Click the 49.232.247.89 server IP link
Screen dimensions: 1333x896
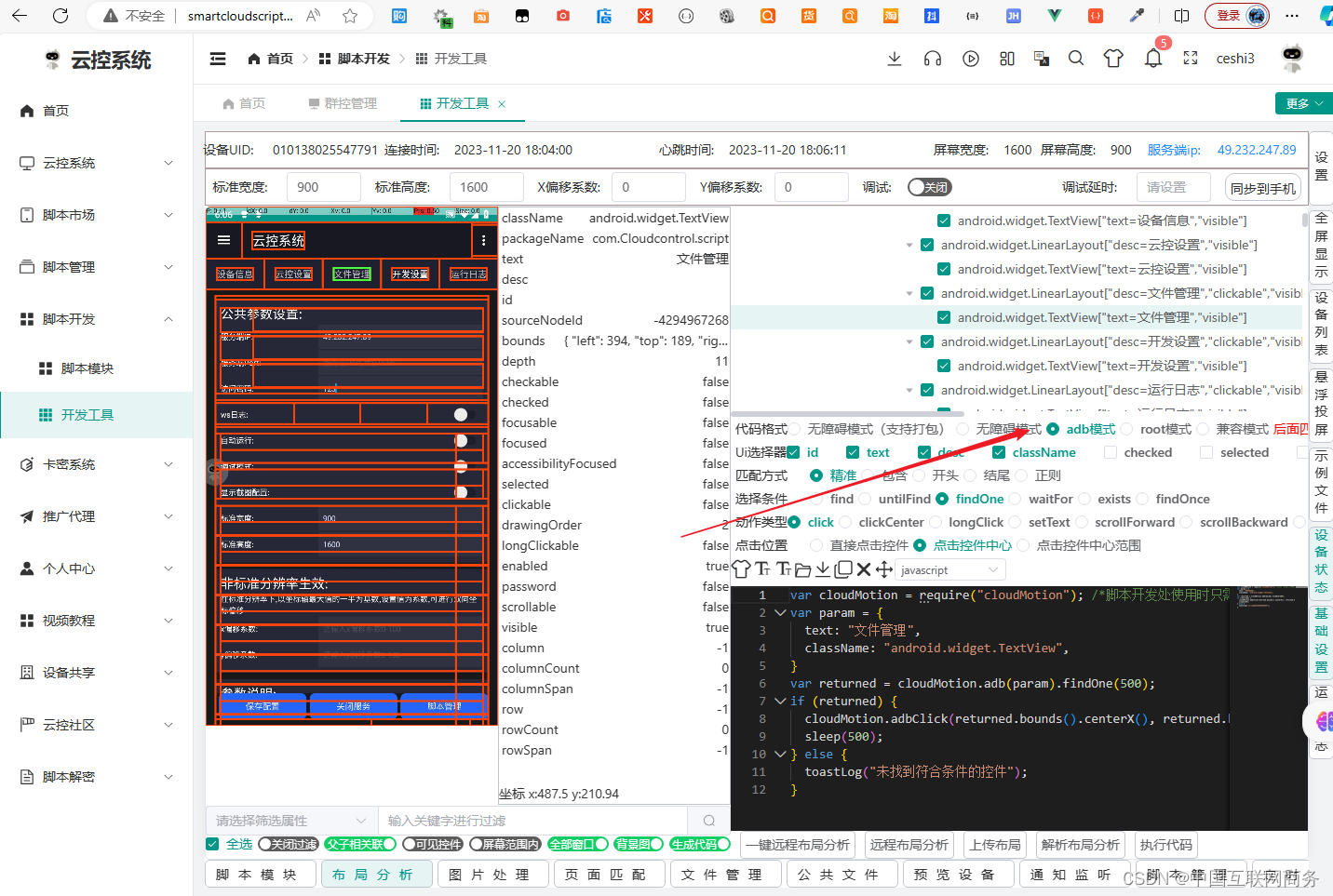(x=1256, y=150)
